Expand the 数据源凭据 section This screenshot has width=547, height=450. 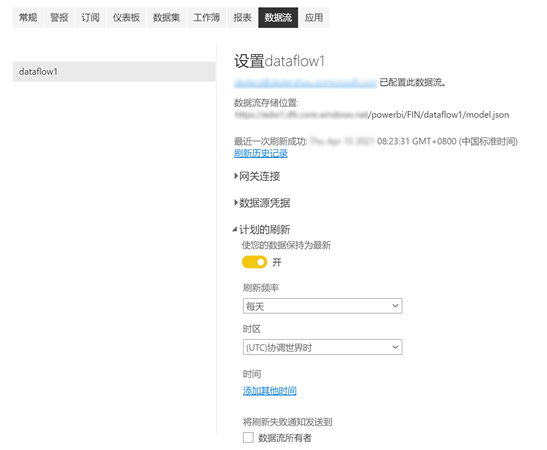[262, 203]
